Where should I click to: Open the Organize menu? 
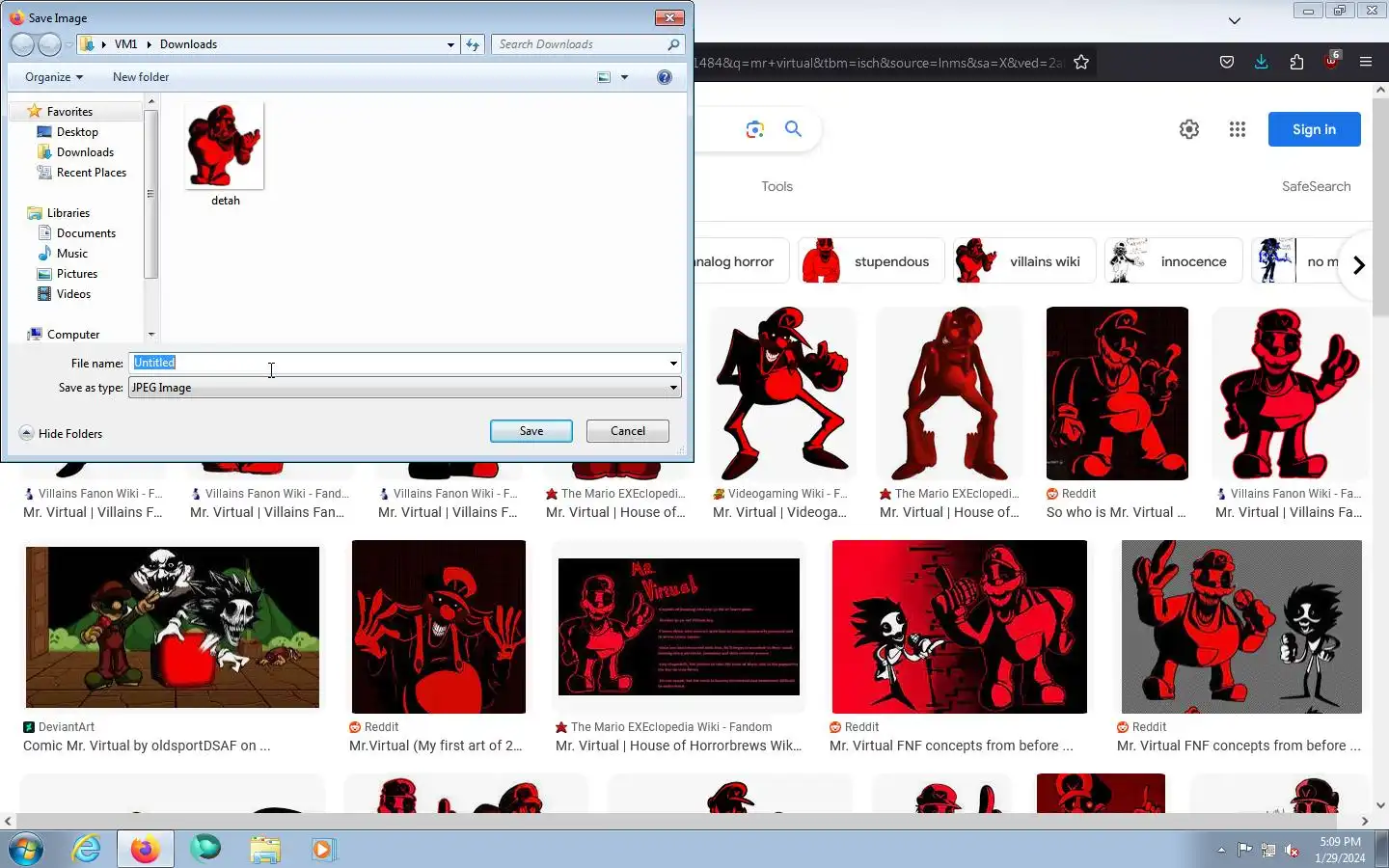click(x=54, y=77)
